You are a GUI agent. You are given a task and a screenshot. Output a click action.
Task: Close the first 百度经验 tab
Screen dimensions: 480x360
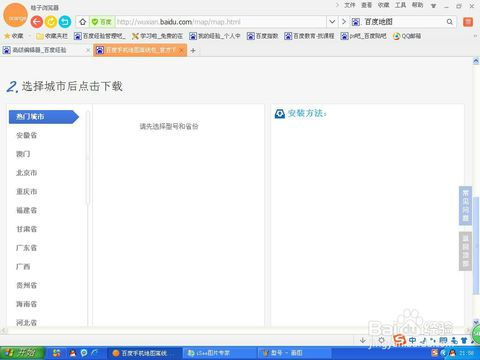point(88,50)
